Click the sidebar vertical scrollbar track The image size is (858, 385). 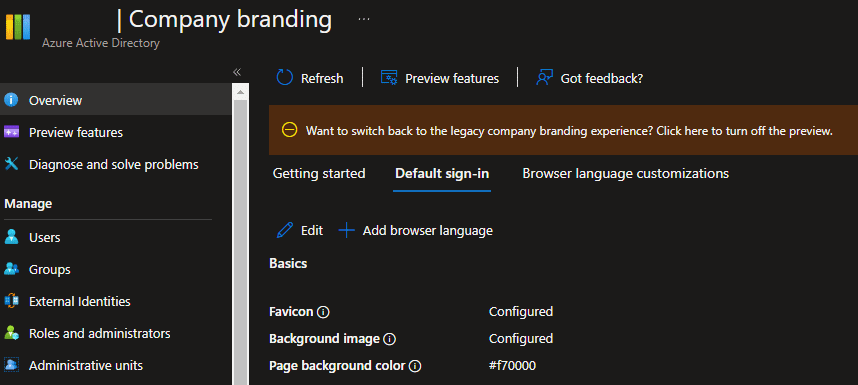(240, 241)
